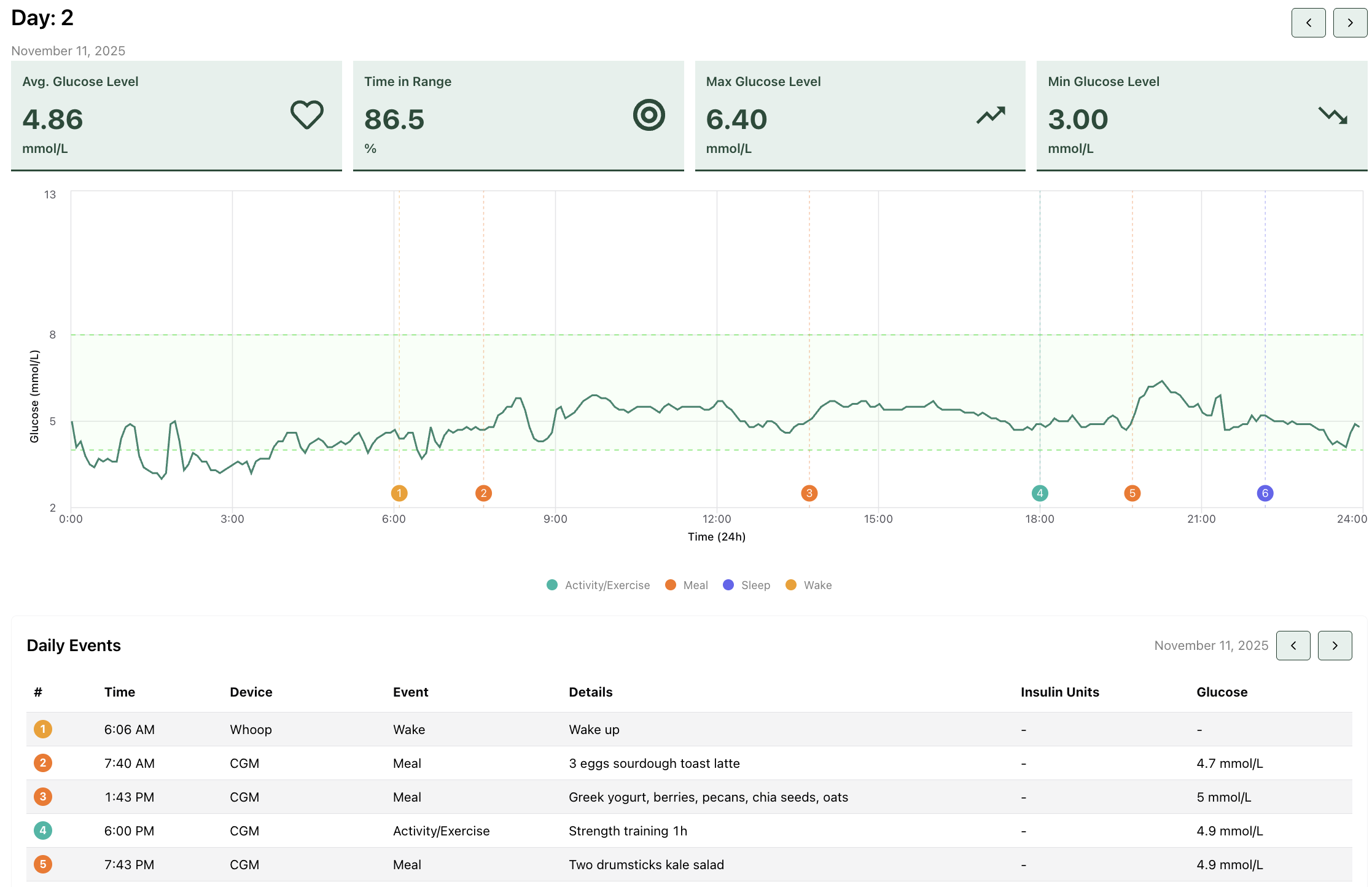Toggle Wake legend color dot
The image size is (1372, 887).
pyautogui.click(x=791, y=585)
